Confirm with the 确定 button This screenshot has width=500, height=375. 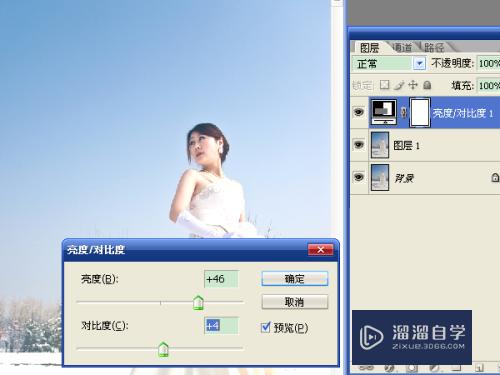pos(295,279)
